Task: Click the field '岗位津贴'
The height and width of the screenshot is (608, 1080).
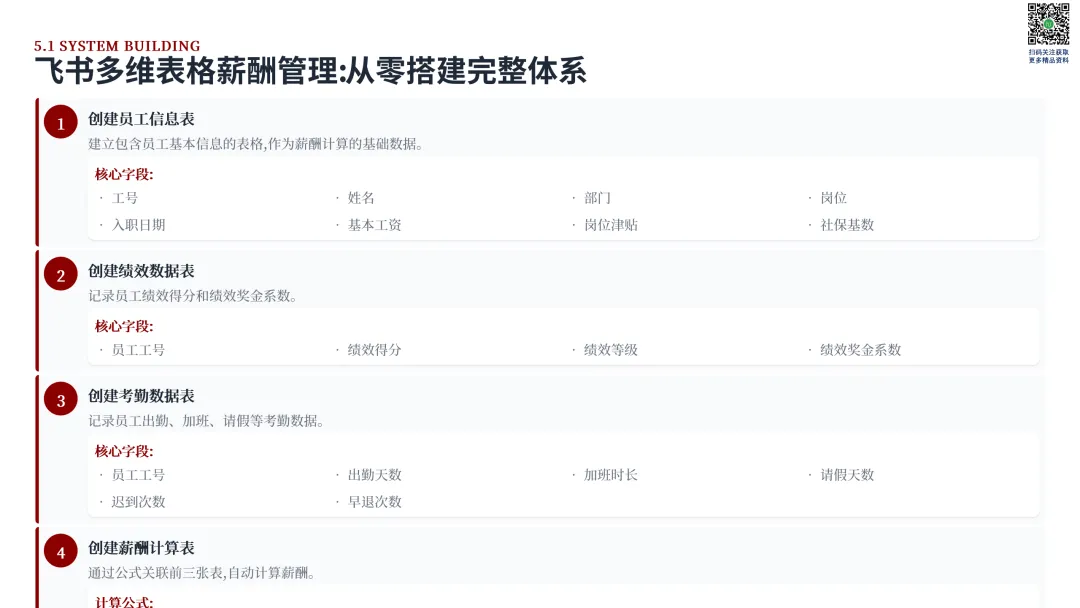Action: pos(611,225)
